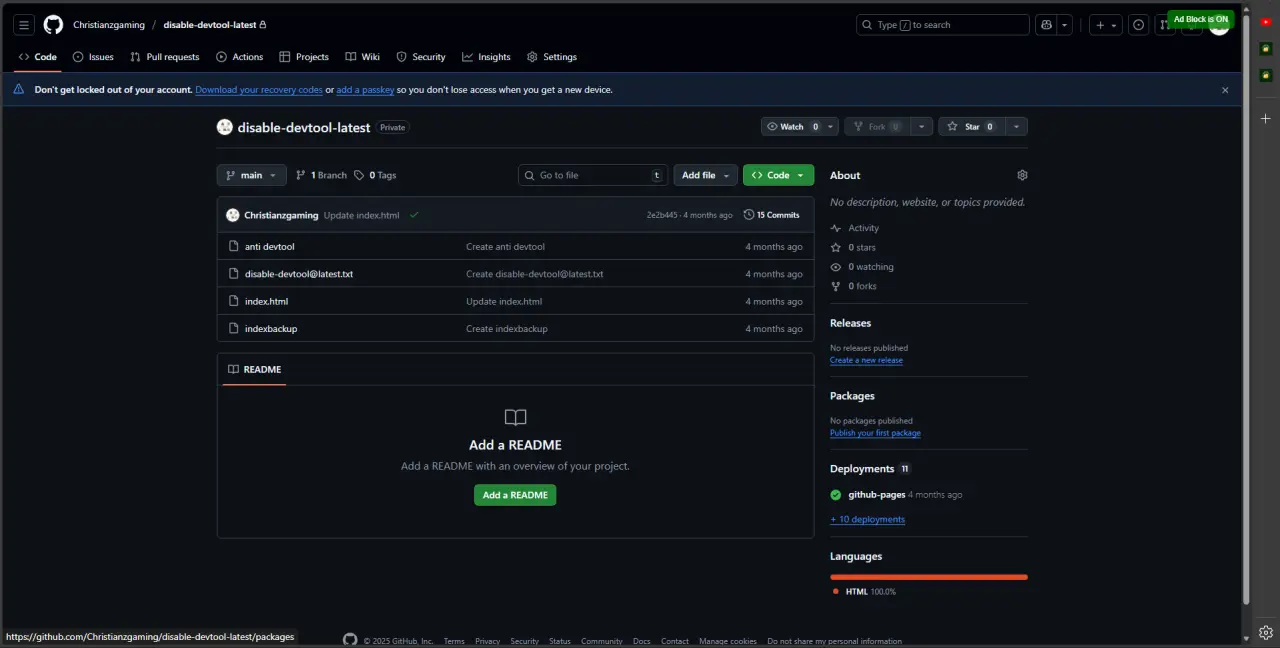1280x648 pixels.
Task: Open the Releases heading link
Action: tap(850, 323)
